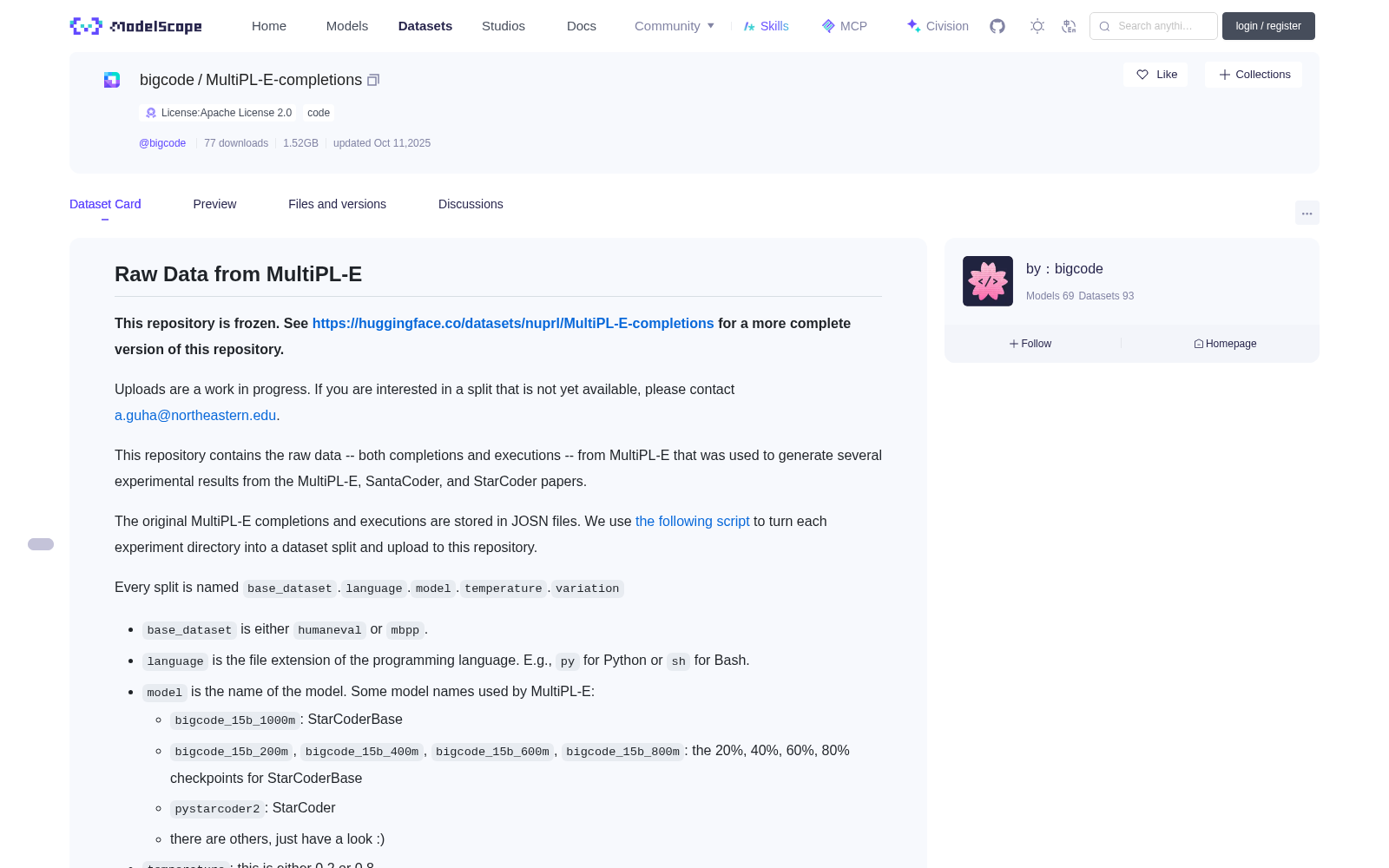Click 'updated Oct 11,2025' text
The height and width of the screenshot is (868, 1389).
[x=382, y=143]
